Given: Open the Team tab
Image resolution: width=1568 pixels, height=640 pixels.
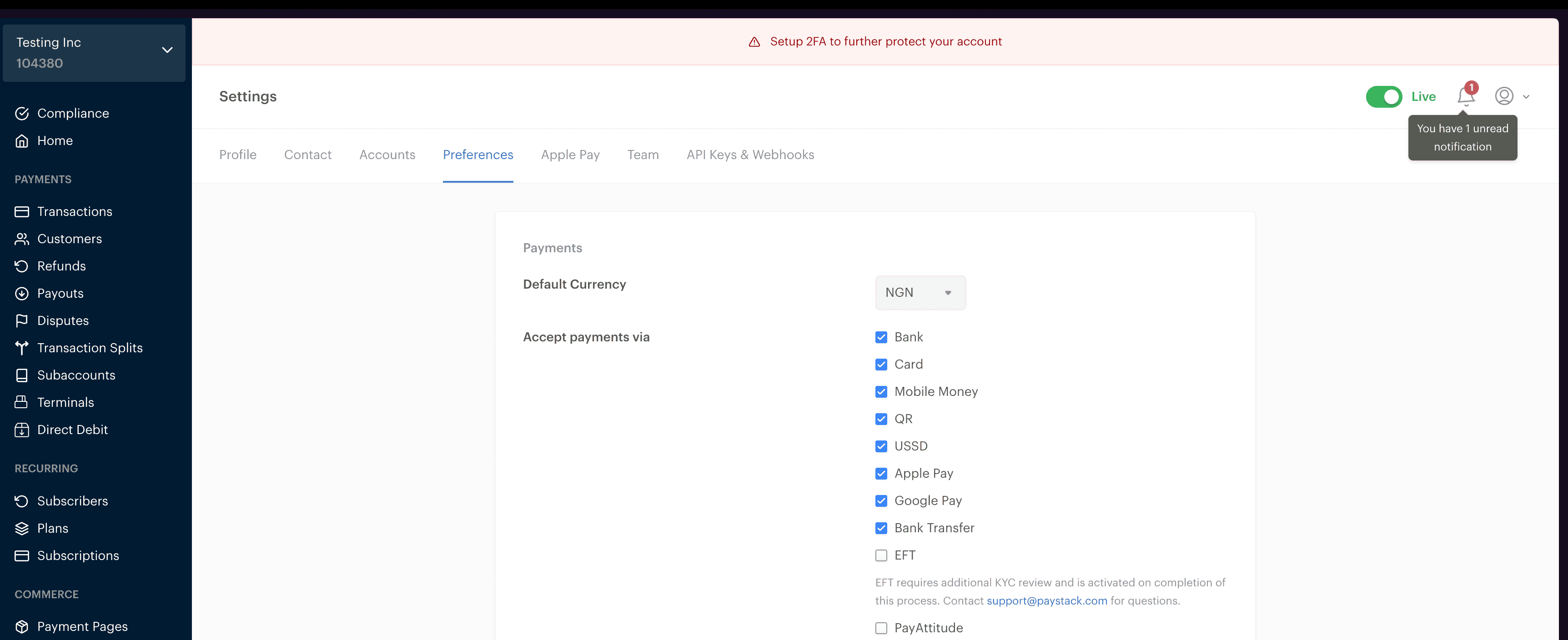Looking at the screenshot, I should [643, 155].
